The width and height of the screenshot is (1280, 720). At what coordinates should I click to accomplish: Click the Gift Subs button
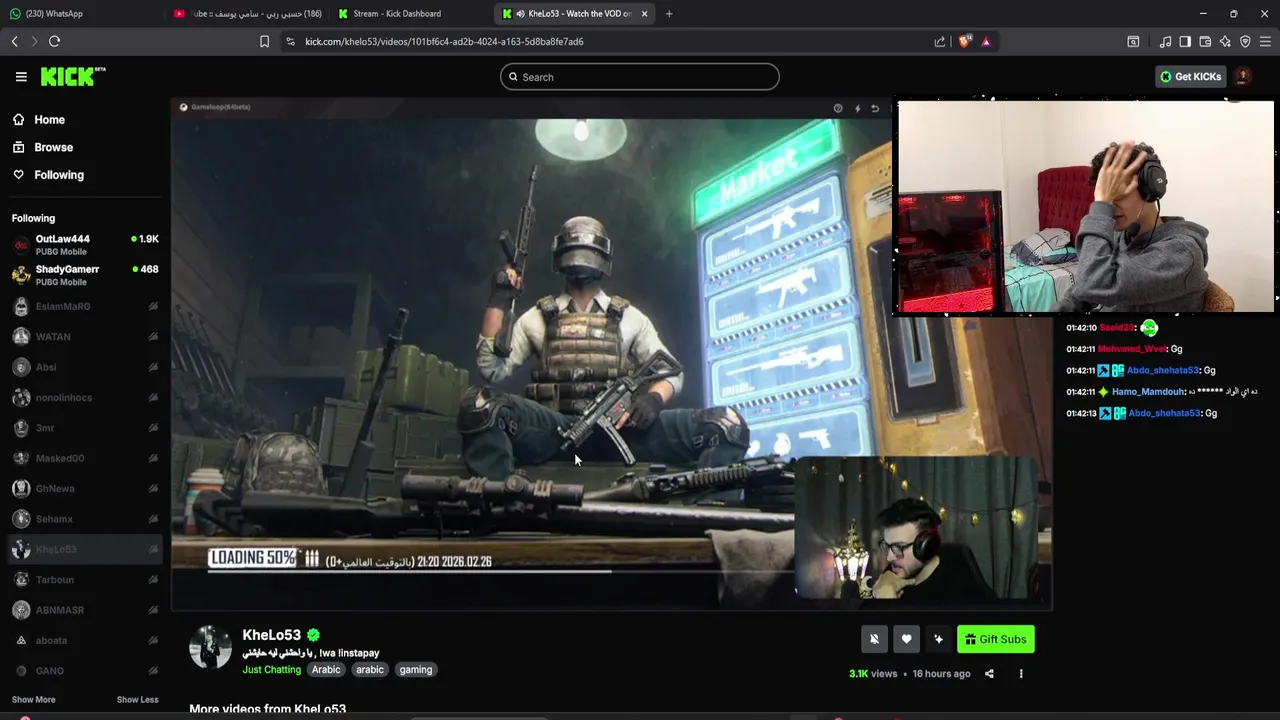(x=995, y=639)
